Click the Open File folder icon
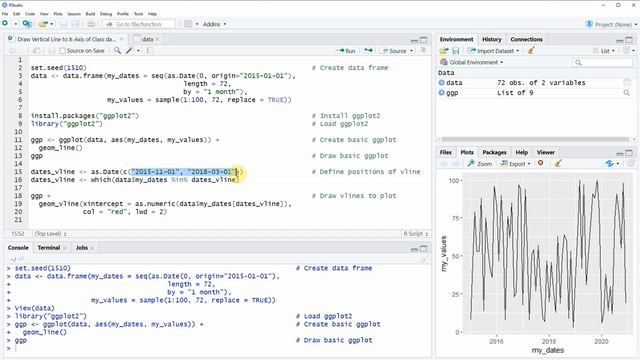640x360 pixels. pyautogui.click(x=43, y=24)
